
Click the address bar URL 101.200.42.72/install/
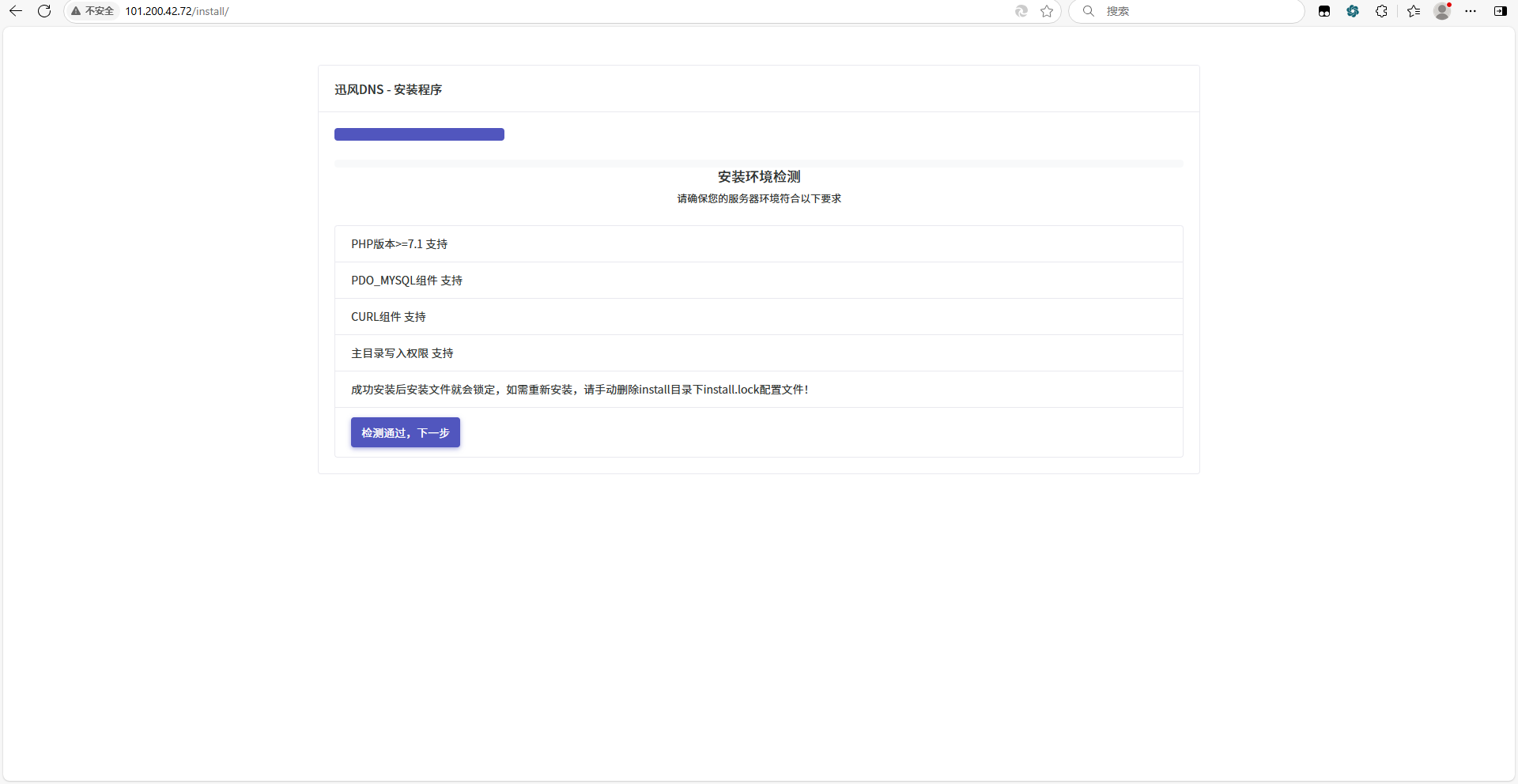pos(177,11)
